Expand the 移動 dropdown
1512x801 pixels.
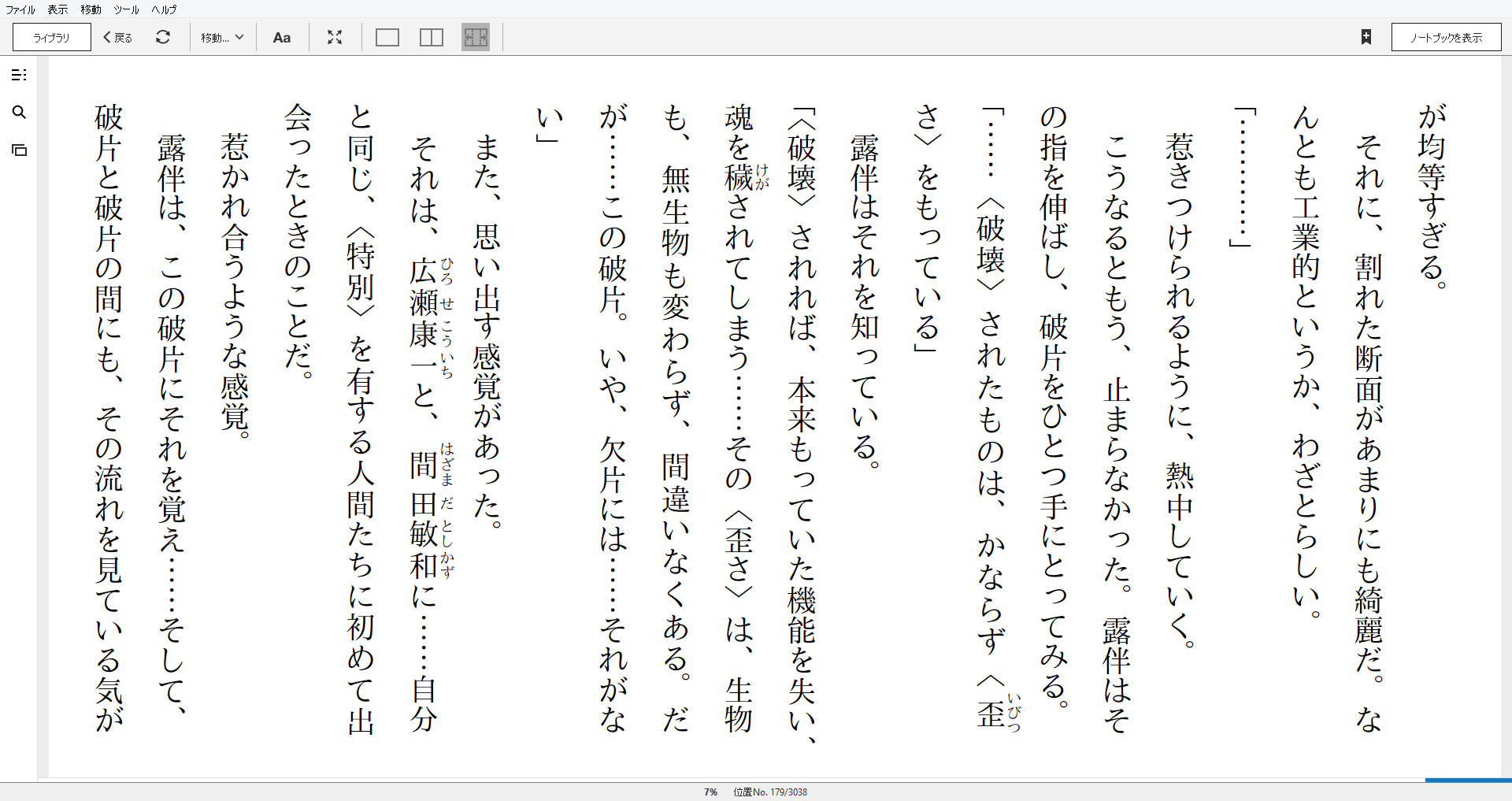222,37
